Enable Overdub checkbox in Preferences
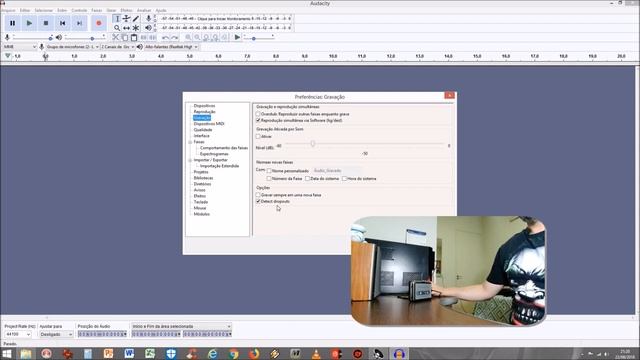 click(258, 114)
